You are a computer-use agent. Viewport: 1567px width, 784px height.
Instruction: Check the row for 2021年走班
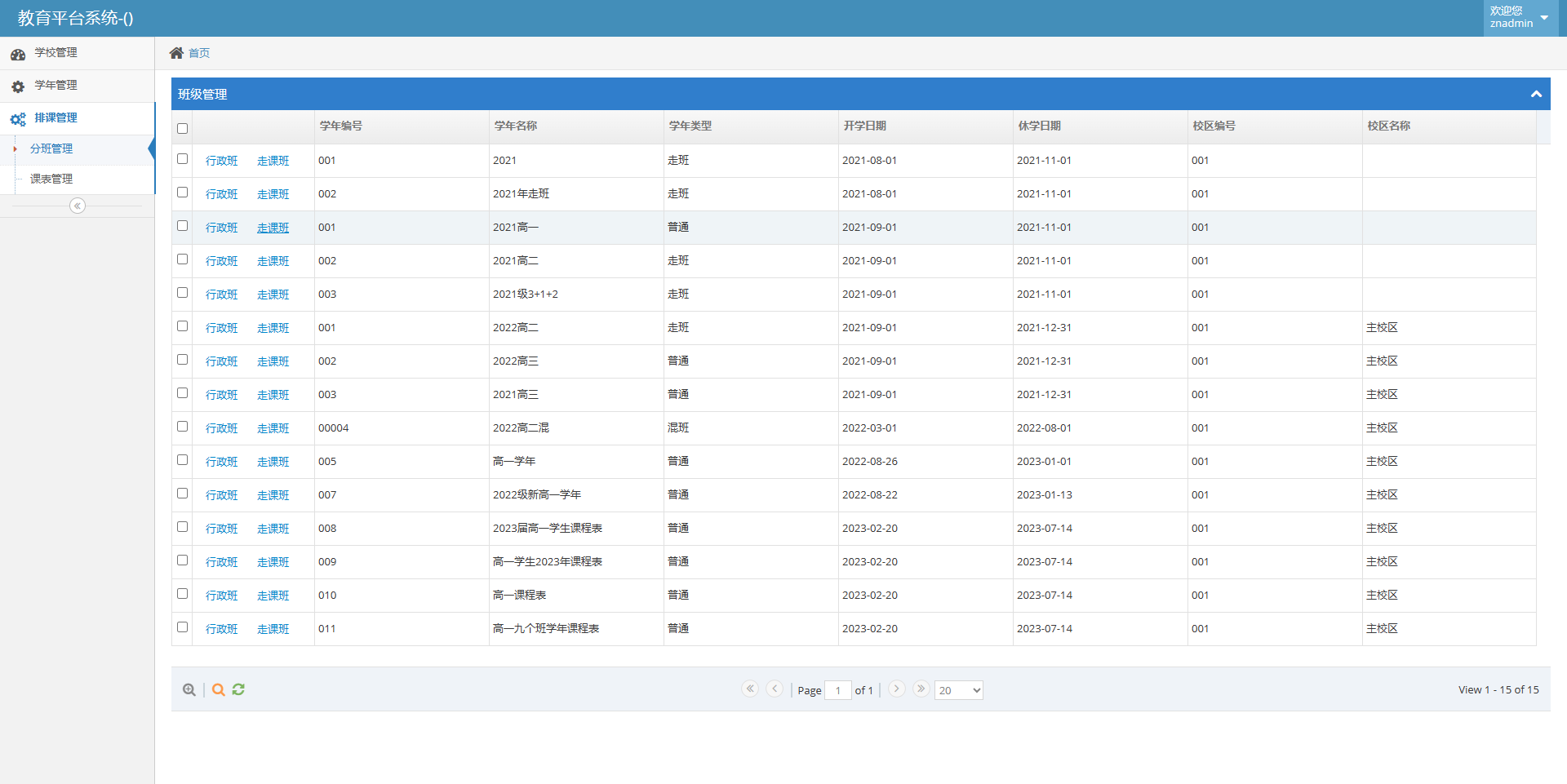click(182, 193)
